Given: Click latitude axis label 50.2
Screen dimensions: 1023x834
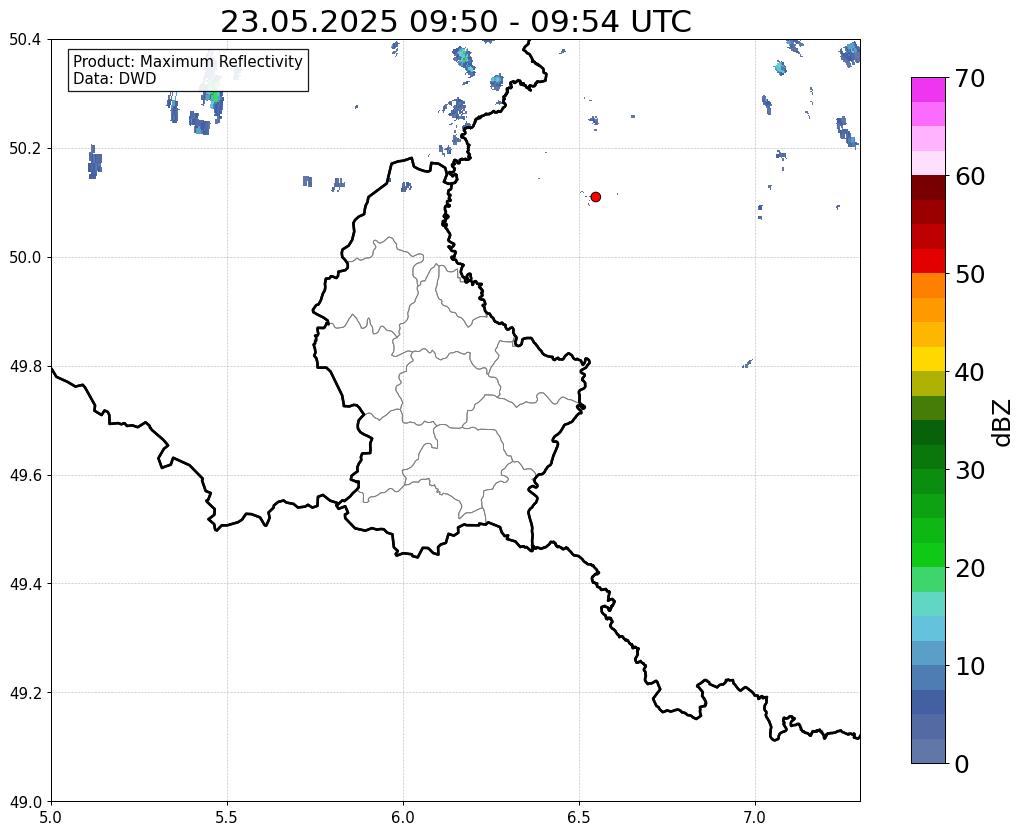Looking at the screenshot, I should [25, 149].
